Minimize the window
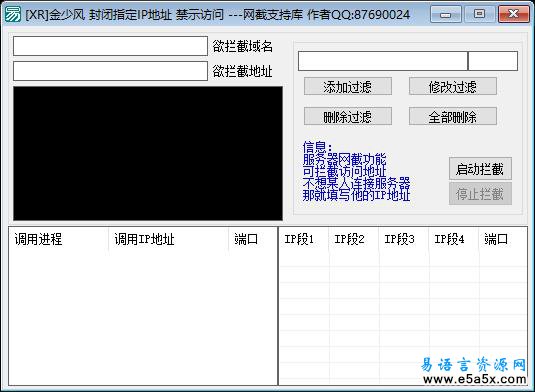Viewport: 535px width, 392px height. click(x=446, y=14)
